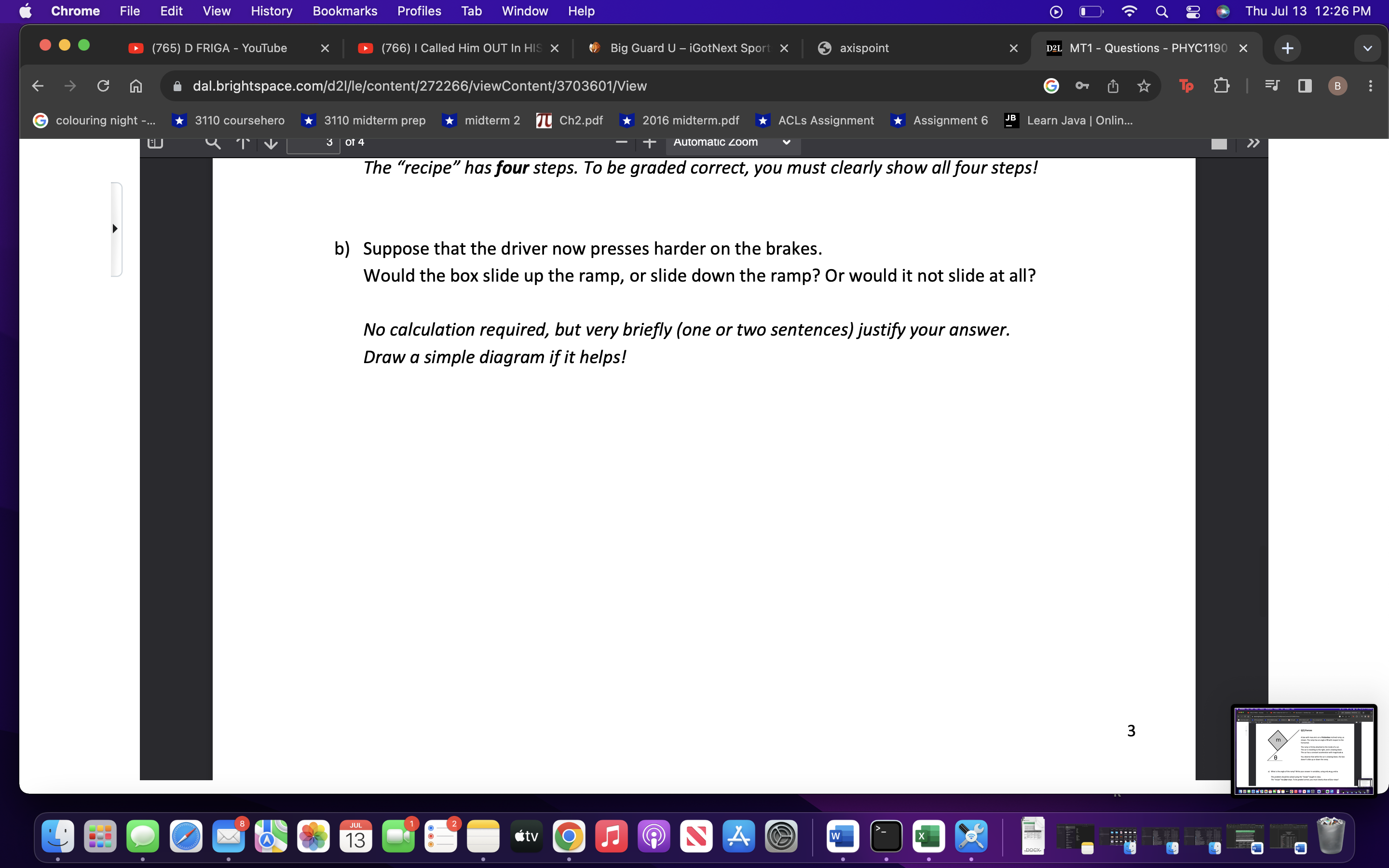The height and width of the screenshot is (868, 1389).
Task: Open macOS Control Center toggles
Action: point(1193,12)
